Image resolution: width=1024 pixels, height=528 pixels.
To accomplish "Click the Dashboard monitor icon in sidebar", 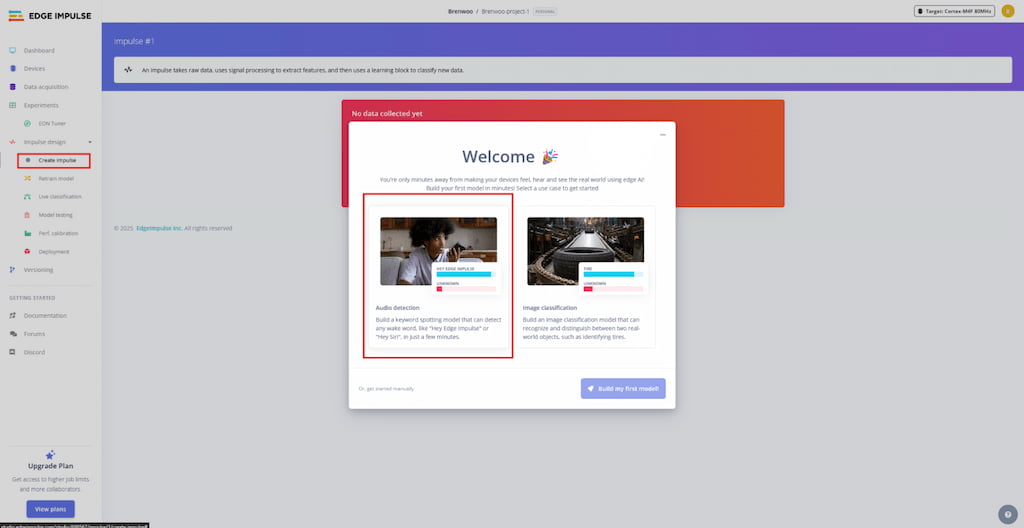I will point(13,50).
